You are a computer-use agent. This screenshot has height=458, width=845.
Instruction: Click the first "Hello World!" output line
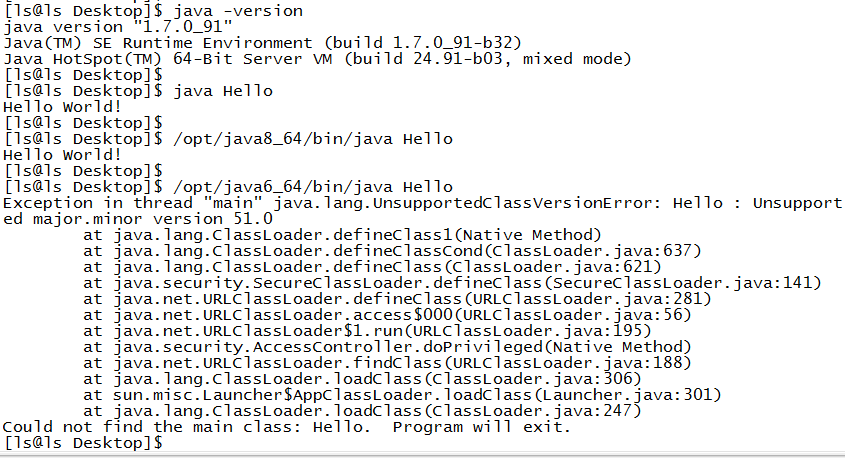coord(62,106)
